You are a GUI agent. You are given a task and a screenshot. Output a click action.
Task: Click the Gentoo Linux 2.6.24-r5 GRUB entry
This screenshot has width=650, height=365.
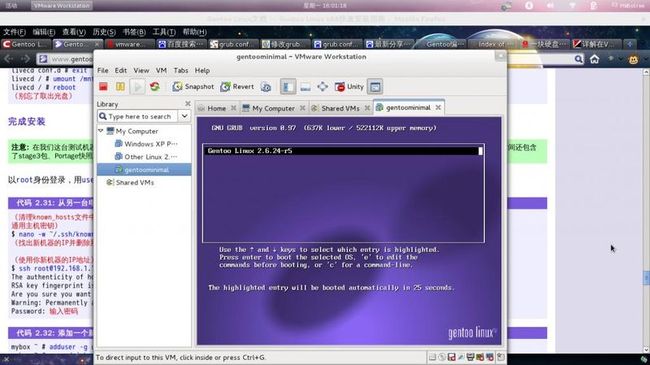(343, 151)
